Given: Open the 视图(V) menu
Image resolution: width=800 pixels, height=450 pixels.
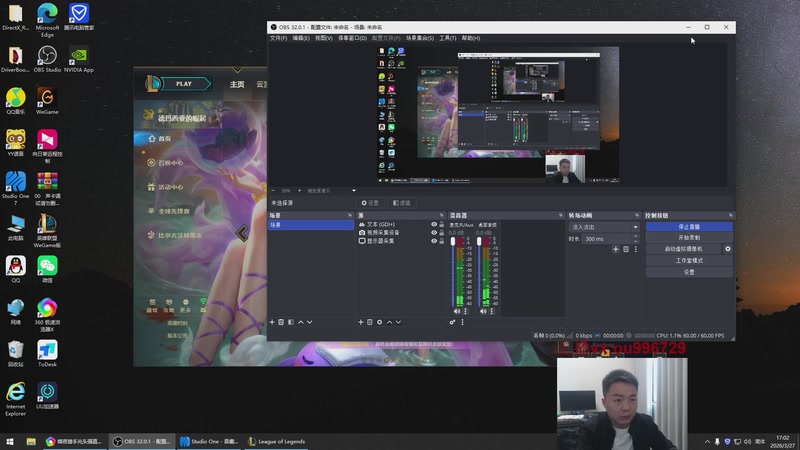Looking at the screenshot, I should (323, 38).
